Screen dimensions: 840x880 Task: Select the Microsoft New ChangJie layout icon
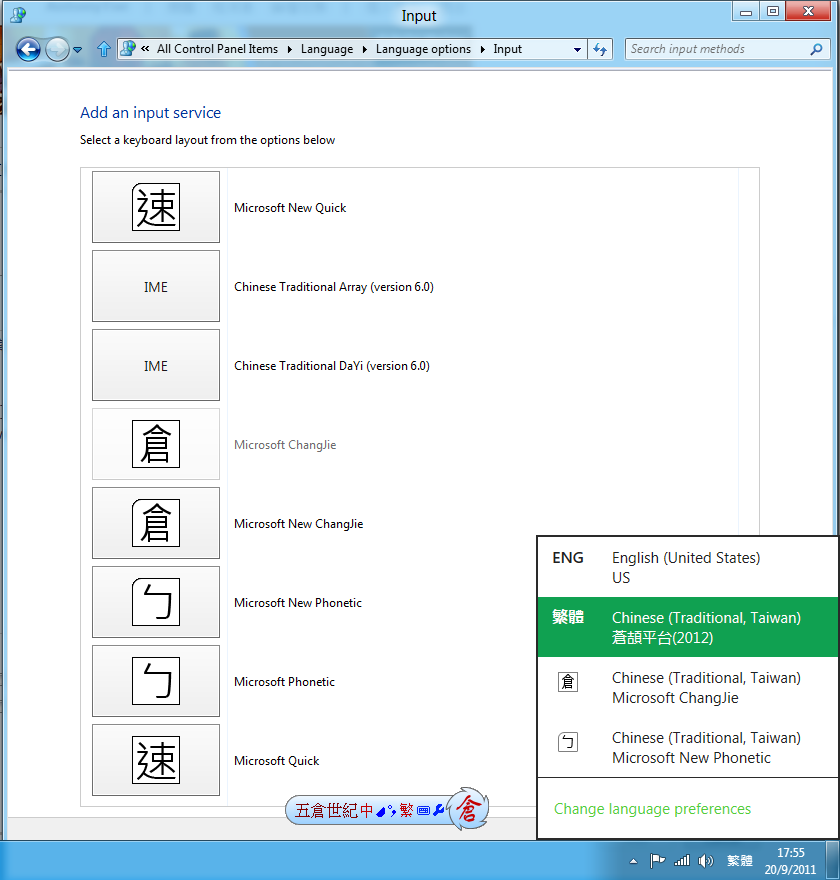156,523
